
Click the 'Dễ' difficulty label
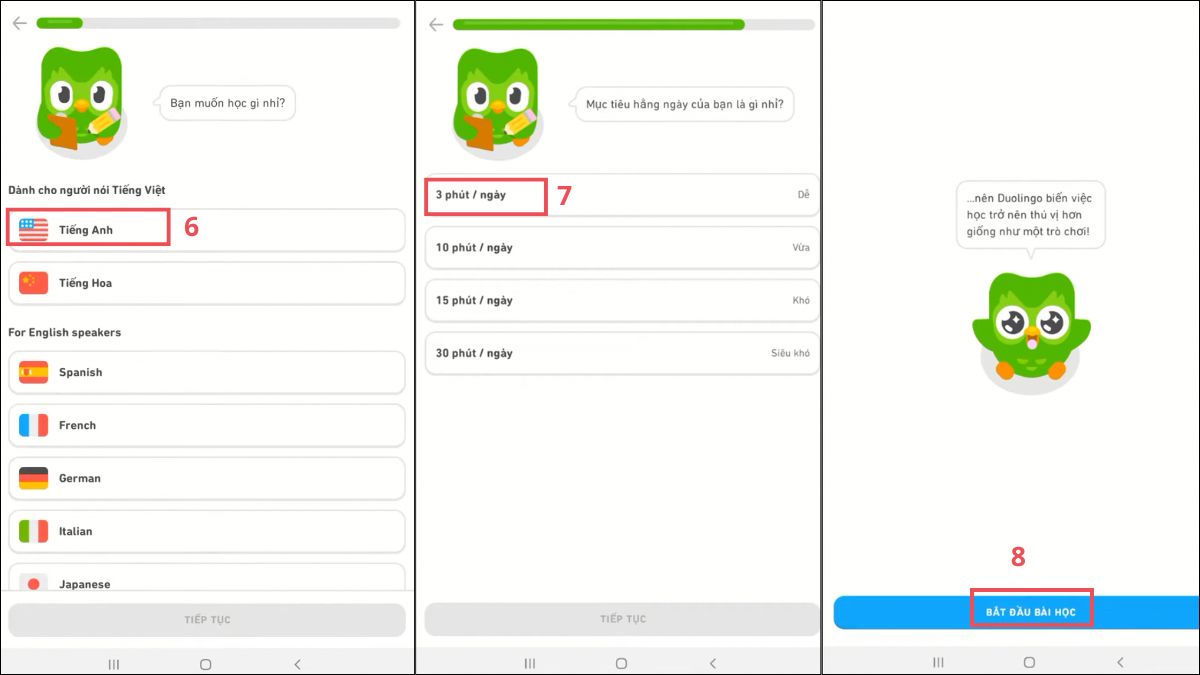pos(803,195)
